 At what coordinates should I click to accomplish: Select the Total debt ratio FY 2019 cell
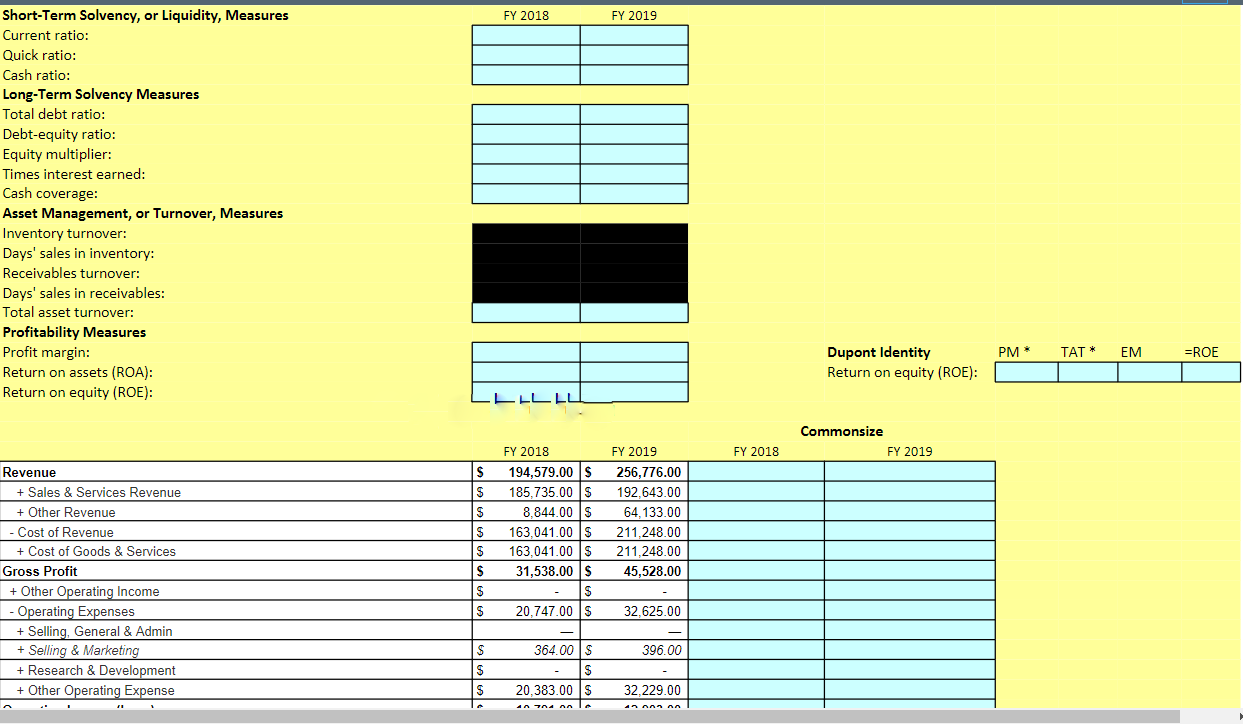[634, 114]
